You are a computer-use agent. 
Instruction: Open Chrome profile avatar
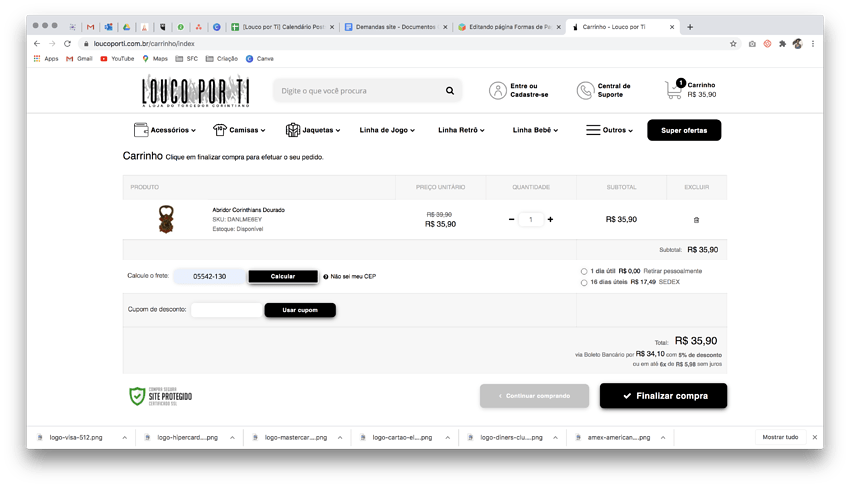(797, 43)
